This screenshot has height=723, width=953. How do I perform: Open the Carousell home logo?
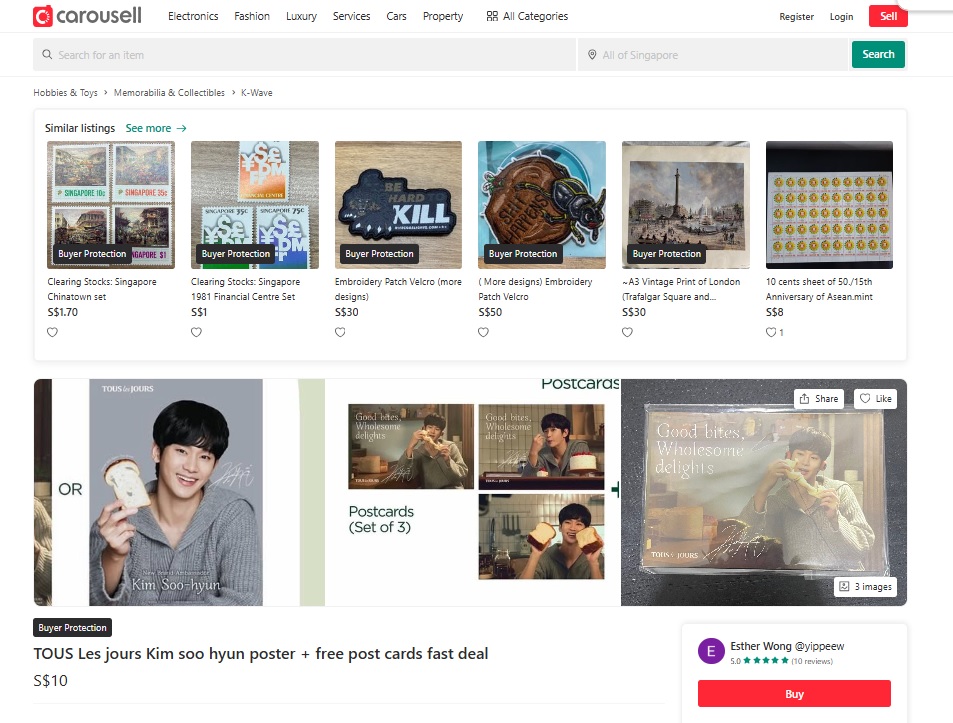87,16
